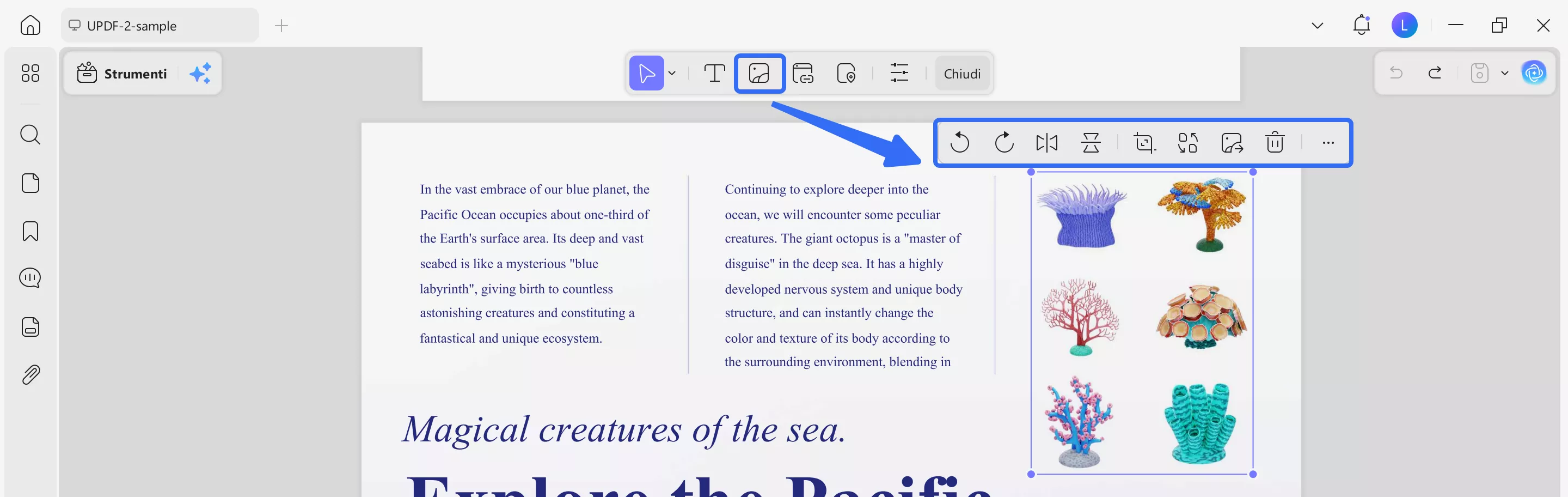This screenshot has width=1568, height=497.
Task: Select the coral image on the page
Action: point(1141,323)
